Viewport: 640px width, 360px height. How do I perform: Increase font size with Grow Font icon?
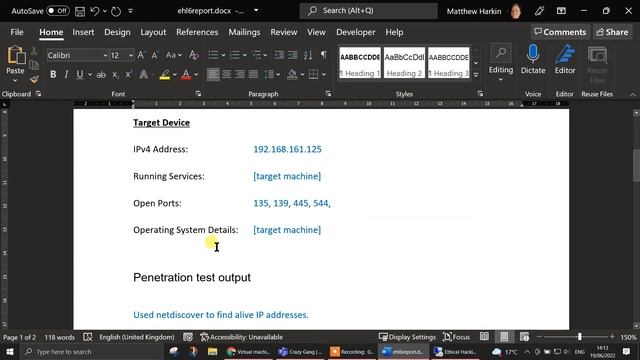pyautogui.click(x=141, y=55)
